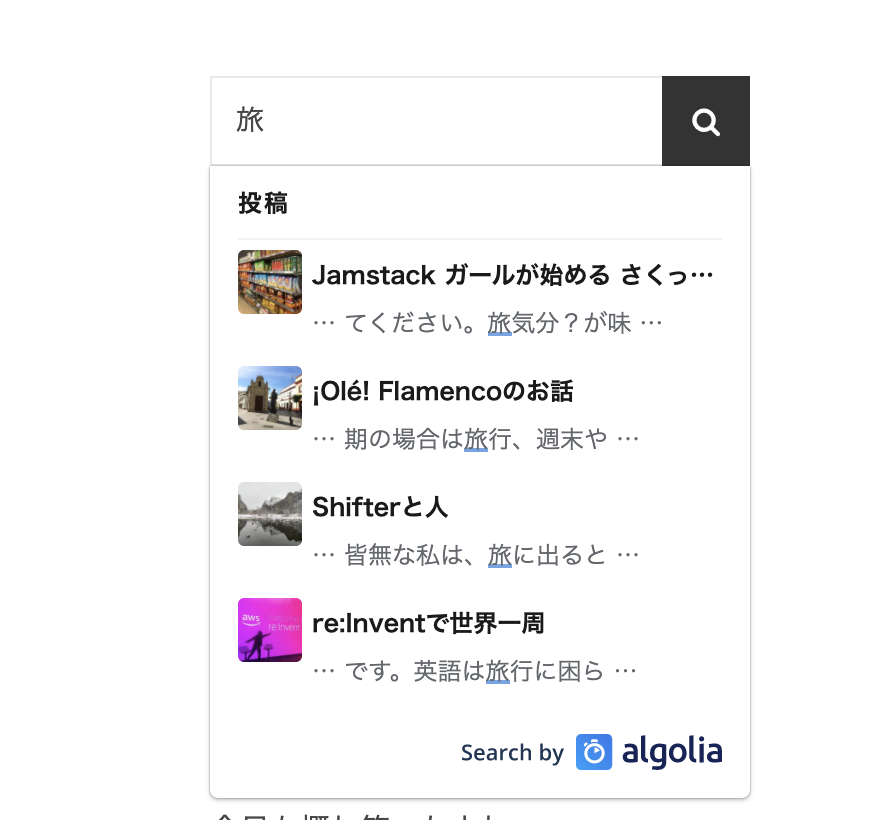Image resolution: width=884 pixels, height=820 pixels.
Task: Click the algolia wordmark text
Action: coord(672,752)
